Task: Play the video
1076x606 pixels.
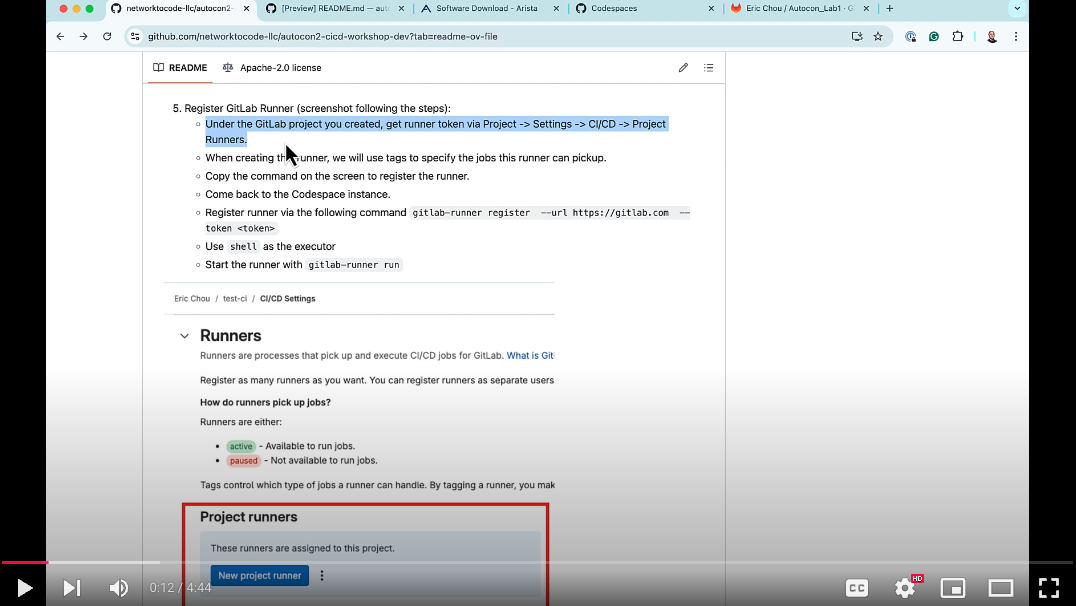Action: click(25, 588)
